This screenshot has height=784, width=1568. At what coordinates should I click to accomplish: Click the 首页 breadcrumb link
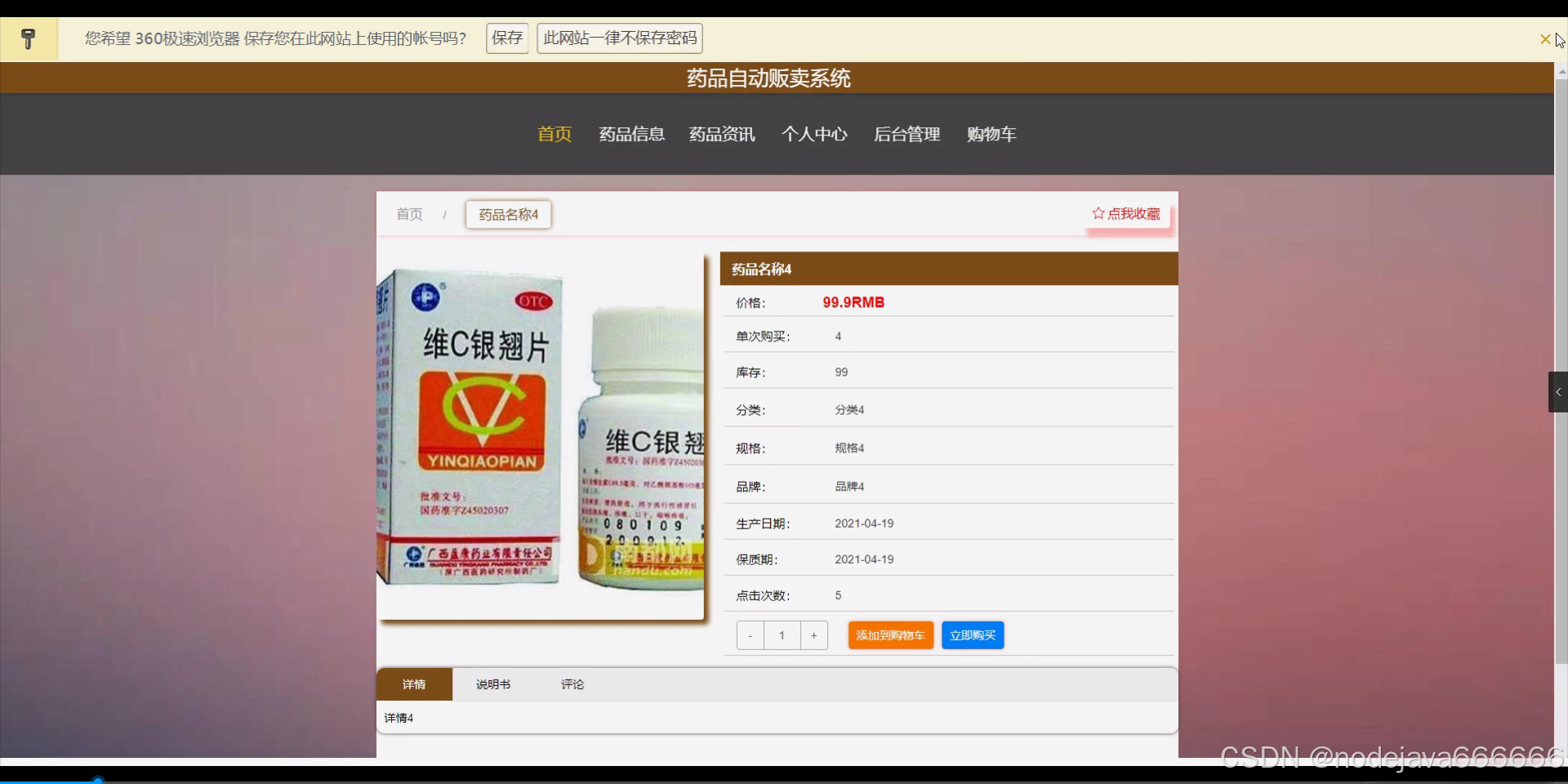click(410, 214)
